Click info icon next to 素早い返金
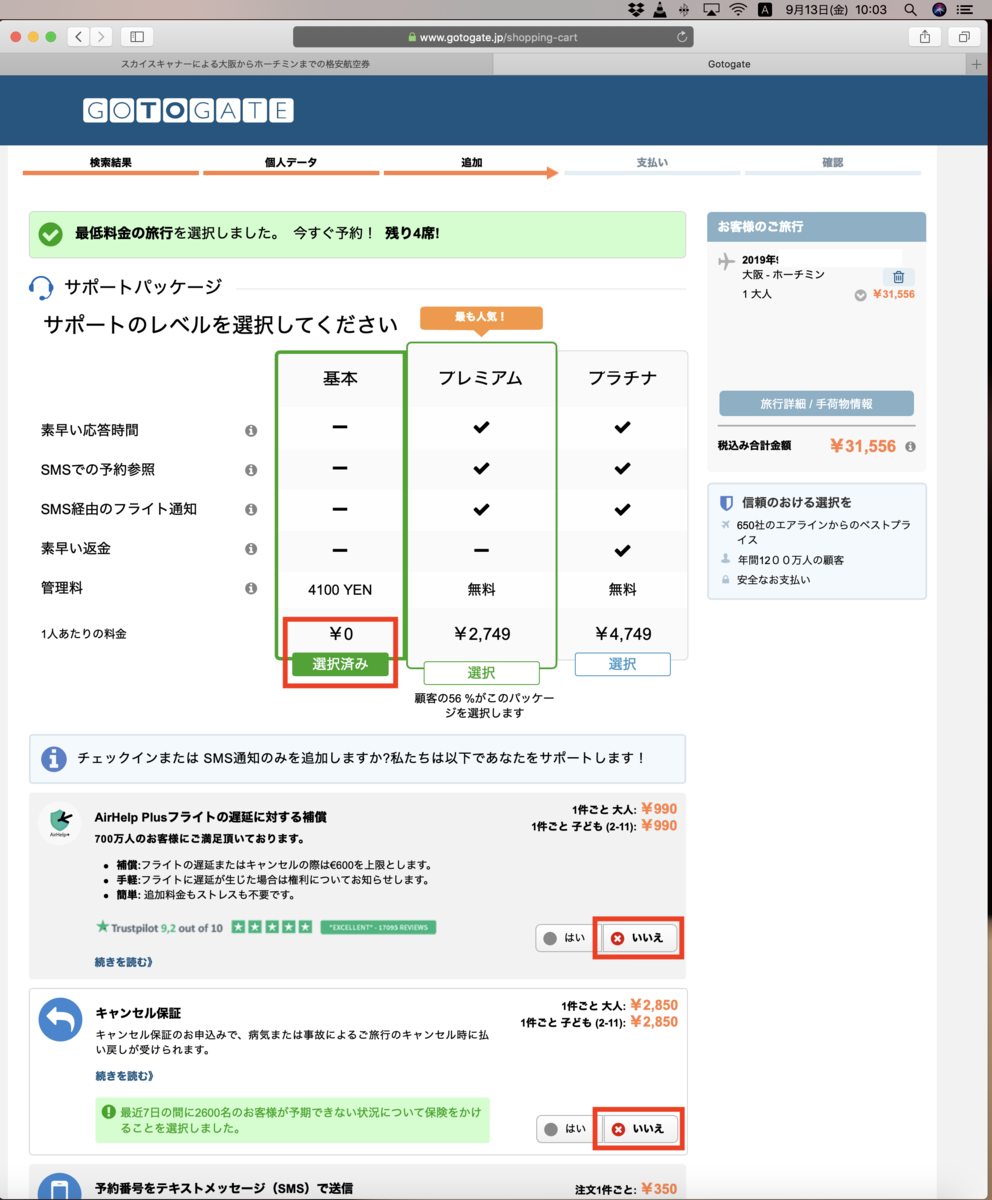This screenshot has height=1200, width=992. [251, 549]
